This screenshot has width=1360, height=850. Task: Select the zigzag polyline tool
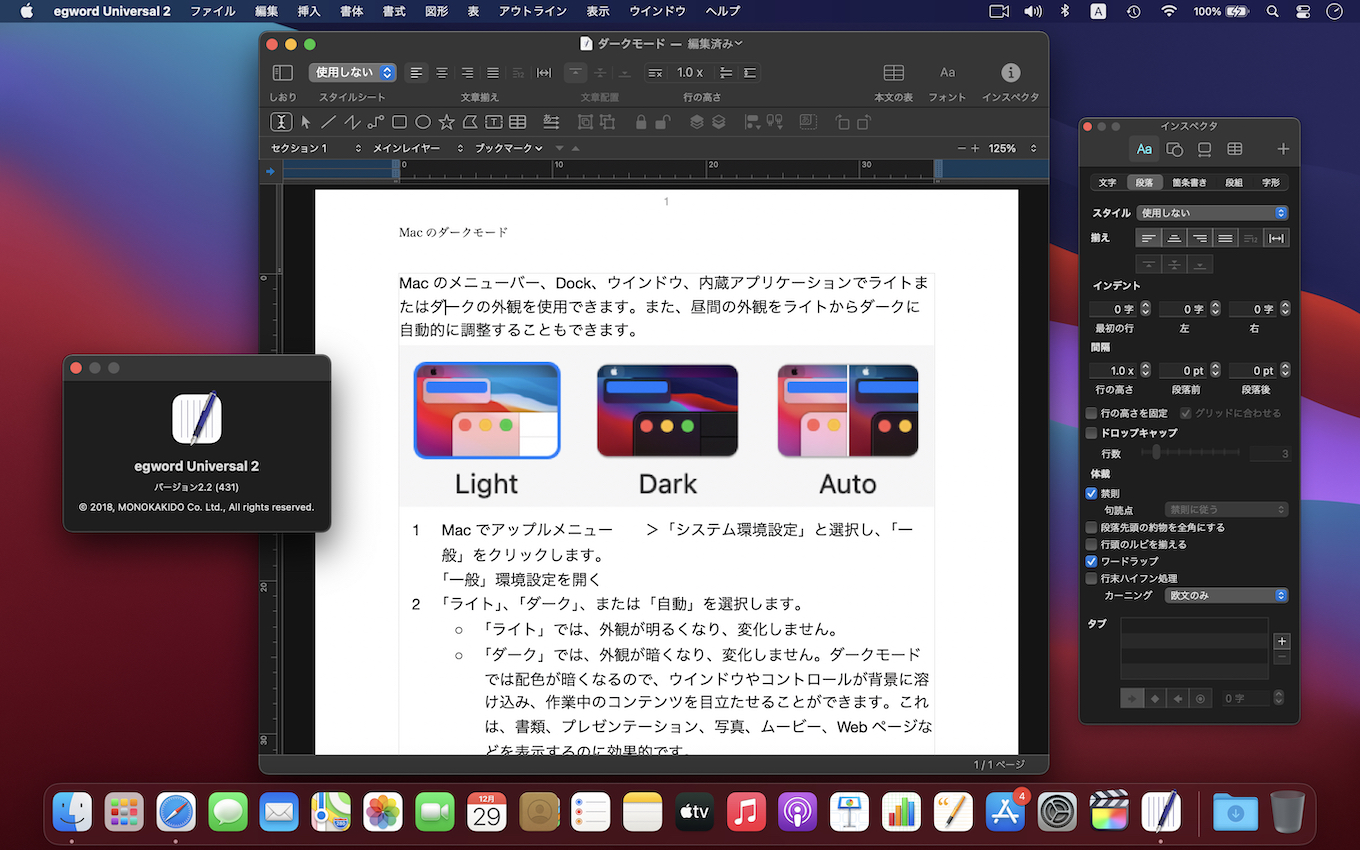352,122
